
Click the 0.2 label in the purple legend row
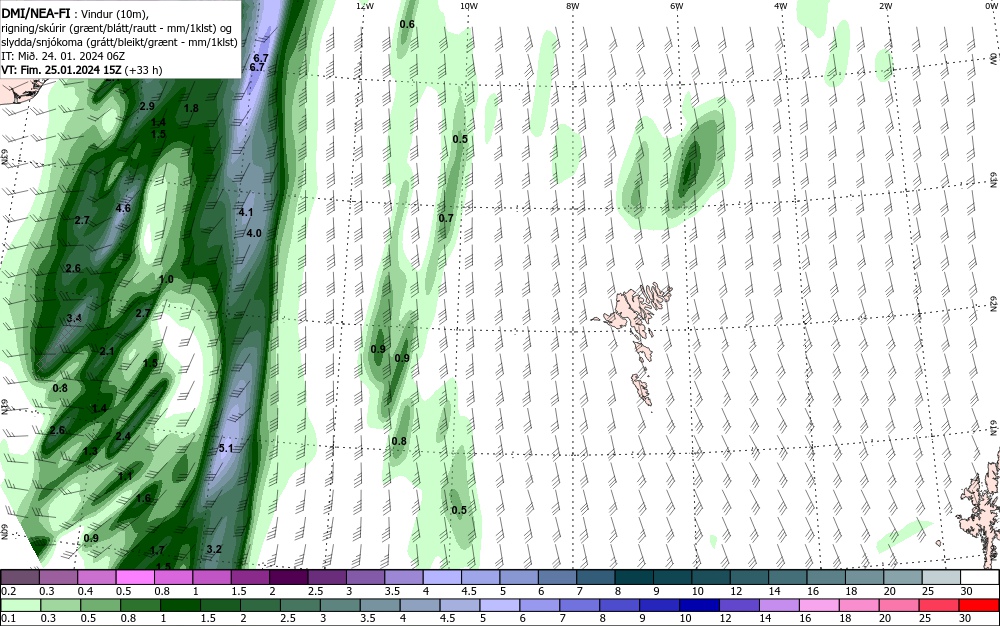[x=8, y=591]
